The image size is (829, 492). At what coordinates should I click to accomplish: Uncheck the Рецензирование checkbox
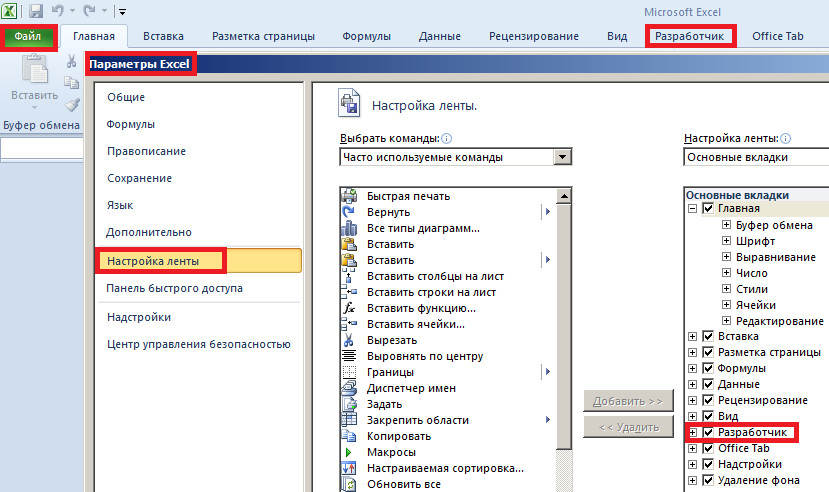coord(708,400)
